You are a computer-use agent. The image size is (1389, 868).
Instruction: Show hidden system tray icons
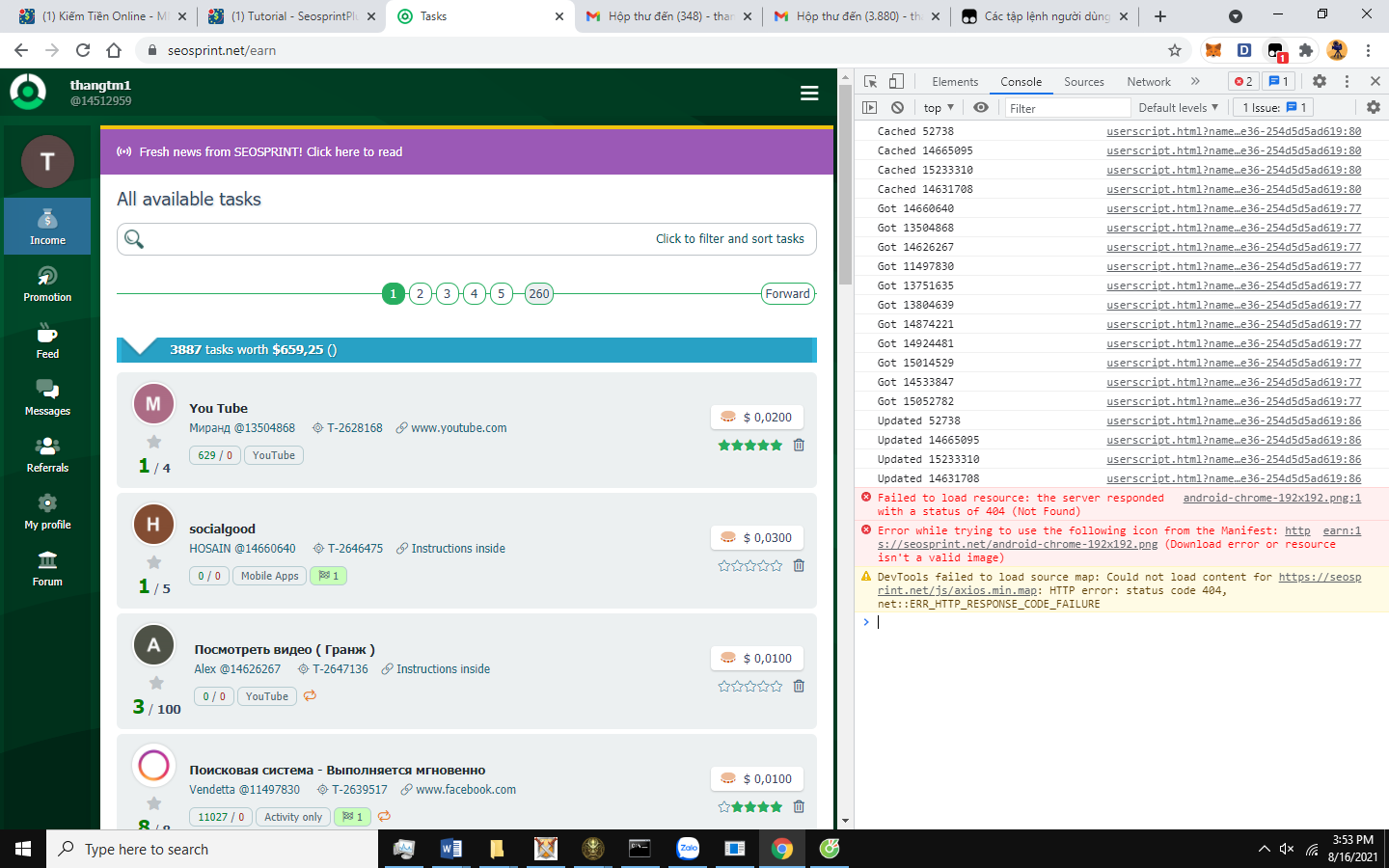click(1264, 849)
